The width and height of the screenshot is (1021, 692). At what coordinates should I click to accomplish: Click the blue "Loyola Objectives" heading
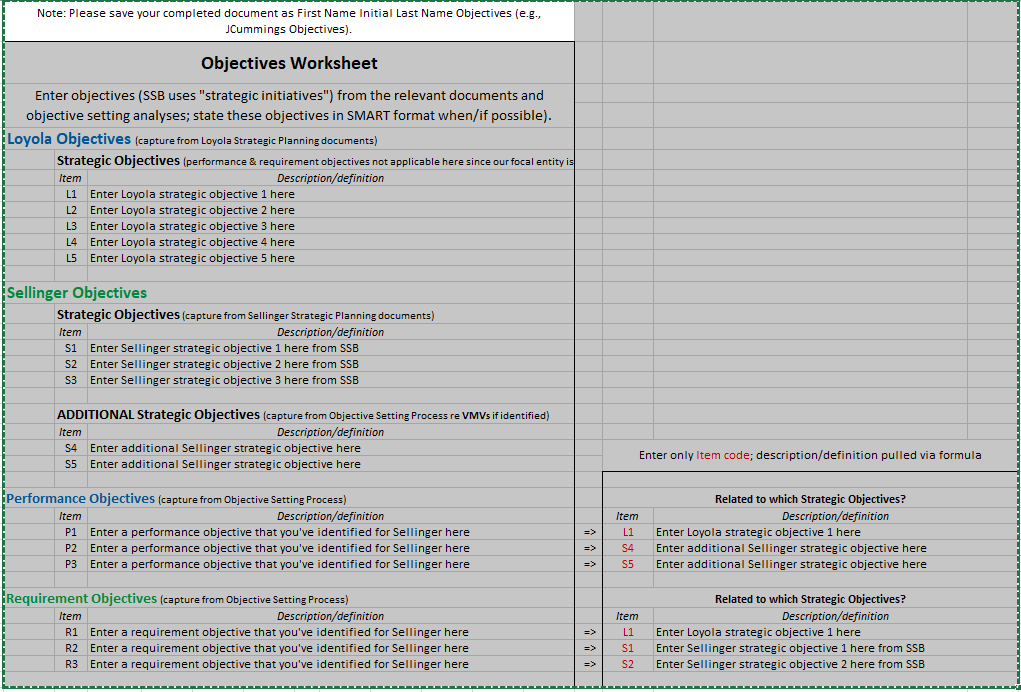pyautogui.click(x=68, y=139)
